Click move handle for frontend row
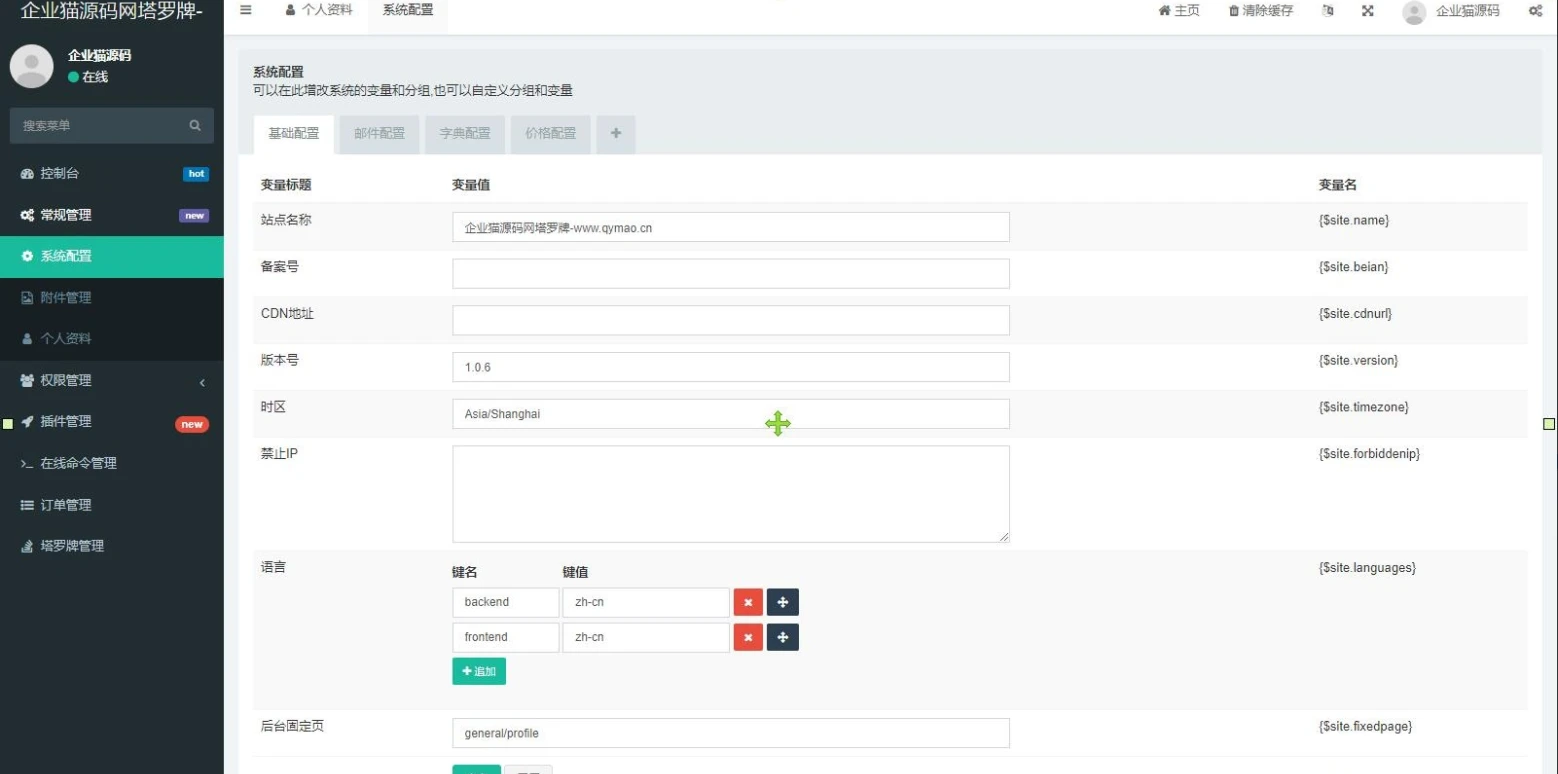This screenshot has height=774, width=1558. (x=783, y=637)
